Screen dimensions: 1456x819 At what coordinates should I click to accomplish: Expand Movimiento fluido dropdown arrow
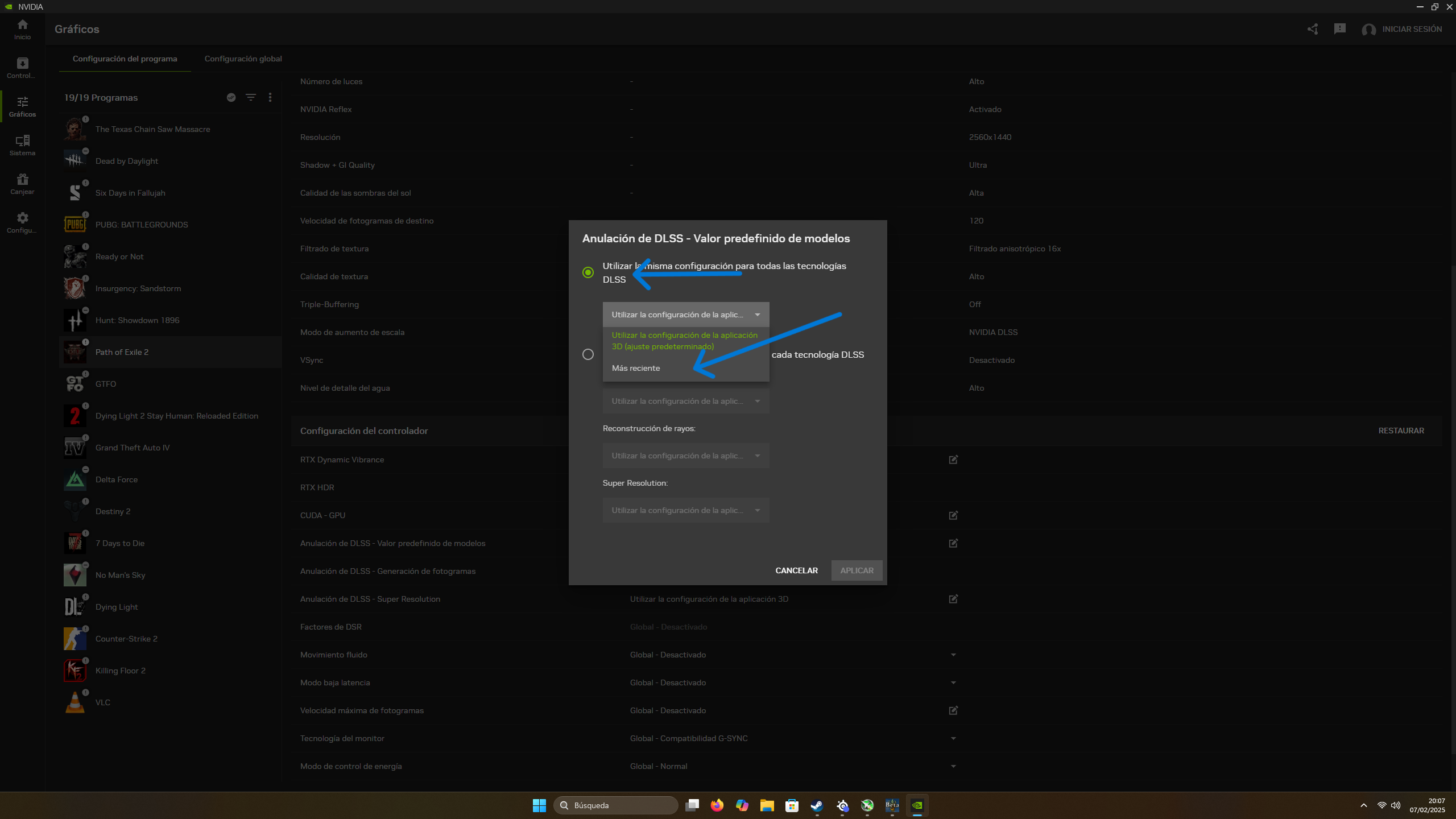953,655
